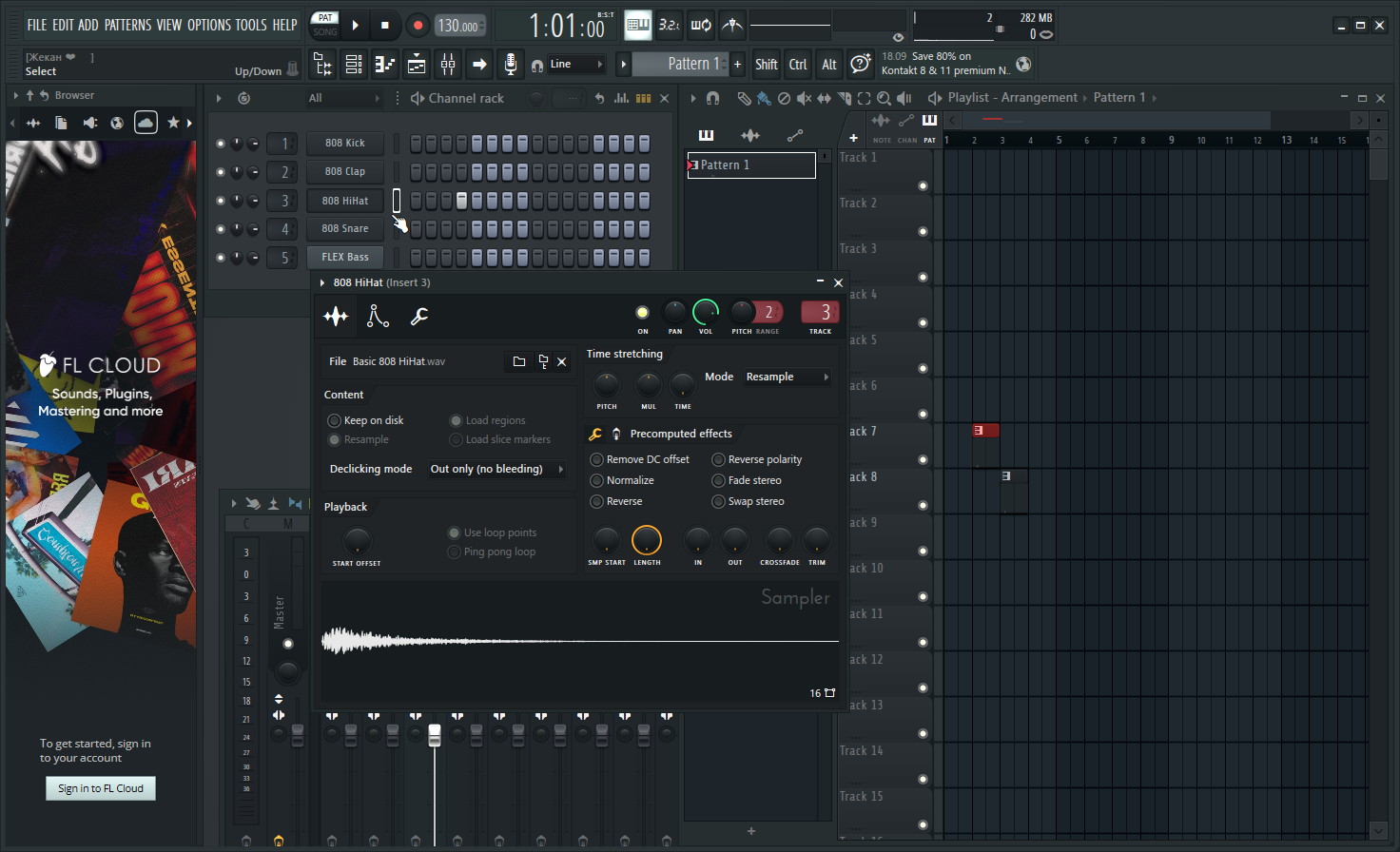Viewport: 1400px width, 852px height.
Task: Click Sign in to FL Cloud button
Action: click(101, 788)
